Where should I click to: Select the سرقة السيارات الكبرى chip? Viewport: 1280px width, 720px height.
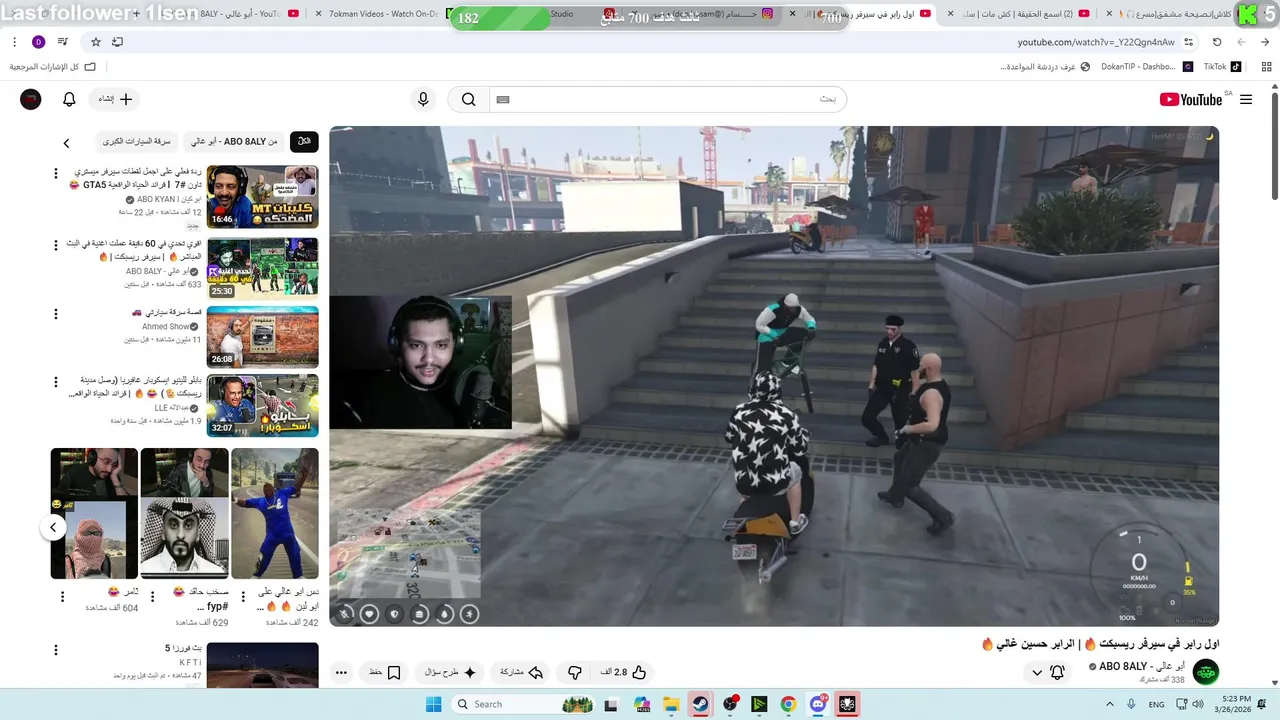[137, 142]
